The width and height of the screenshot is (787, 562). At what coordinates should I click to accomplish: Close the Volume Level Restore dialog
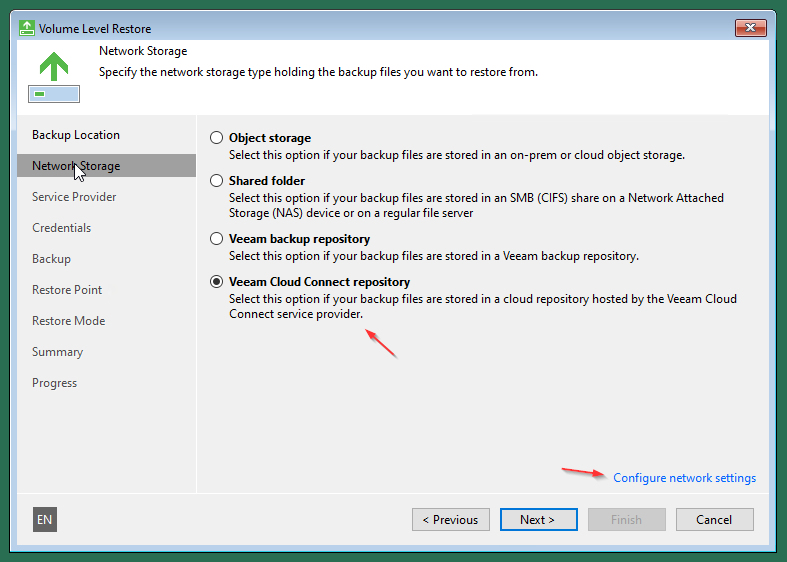(x=750, y=28)
